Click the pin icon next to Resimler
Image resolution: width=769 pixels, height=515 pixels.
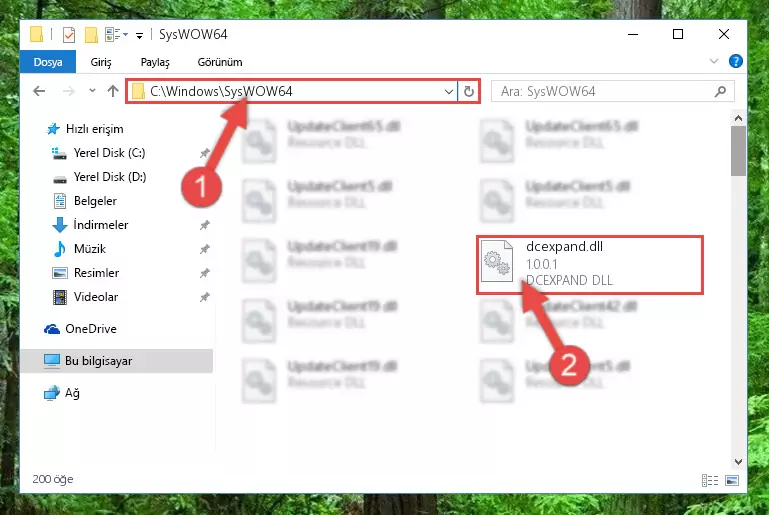coord(205,274)
